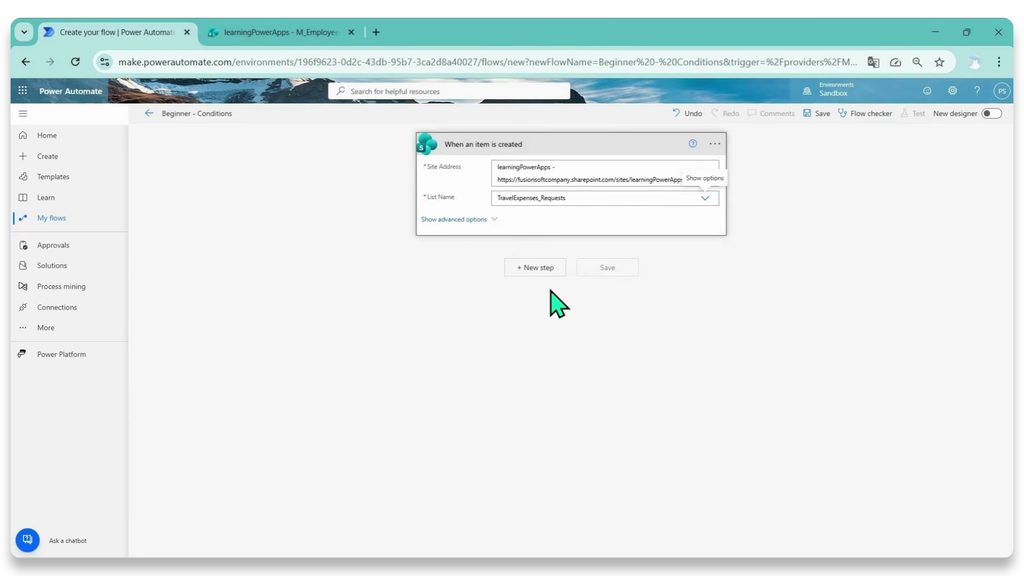This screenshot has width=1024, height=576.
Task: Select Approvals in the sidebar
Action: pyautogui.click(x=53, y=245)
